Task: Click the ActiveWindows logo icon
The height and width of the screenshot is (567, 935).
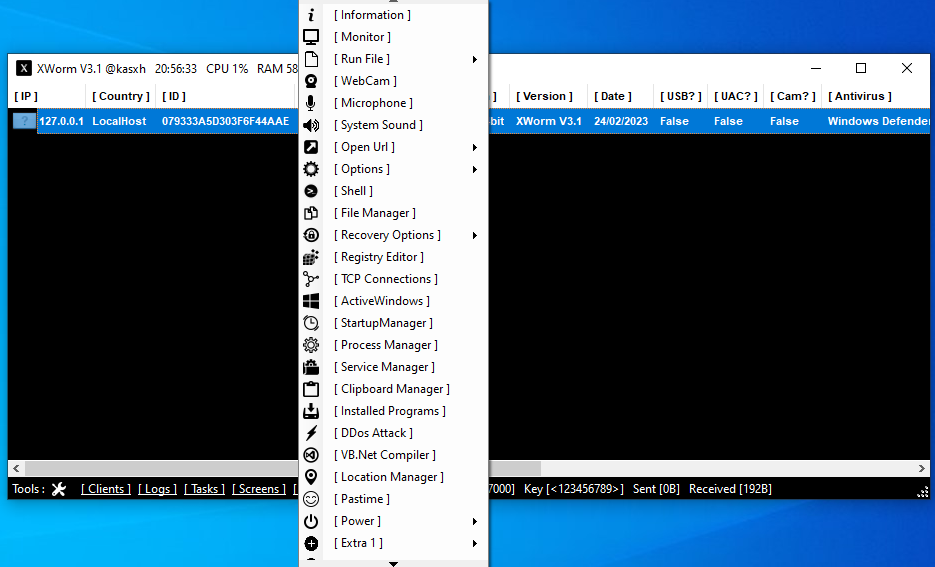Action: point(311,301)
